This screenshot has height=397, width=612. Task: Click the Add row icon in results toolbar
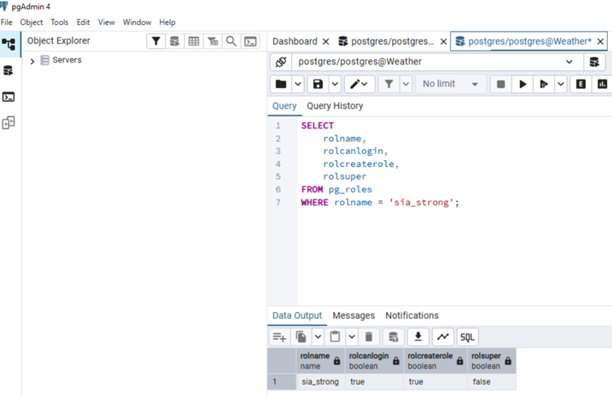[x=279, y=337]
